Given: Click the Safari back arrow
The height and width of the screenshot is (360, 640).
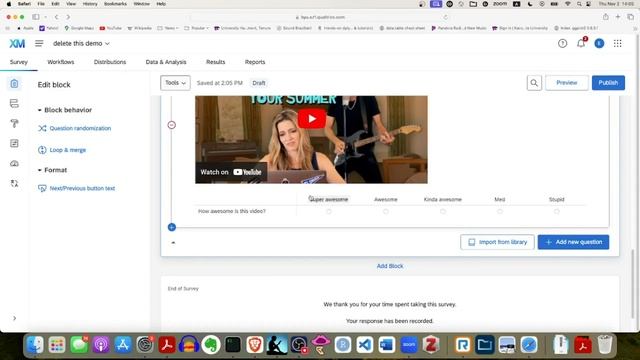Looking at the screenshot, I should click(x=57, y=17).
